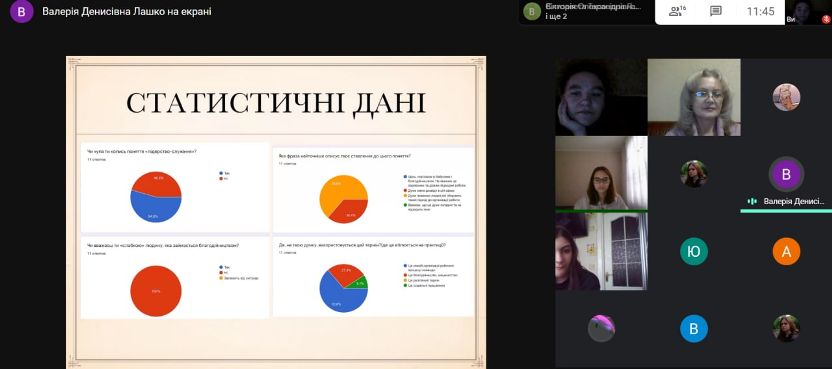832x369 pixels.
Task: Click the muted microphone icon on self-view
Action: click(x=825, y=19)
